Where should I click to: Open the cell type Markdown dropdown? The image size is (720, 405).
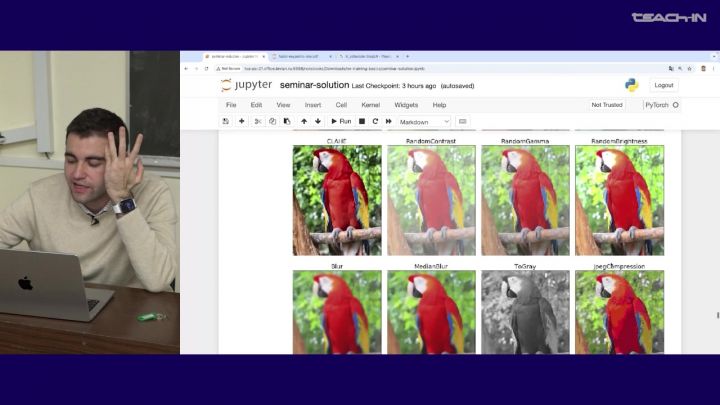[x=424, y=121]
